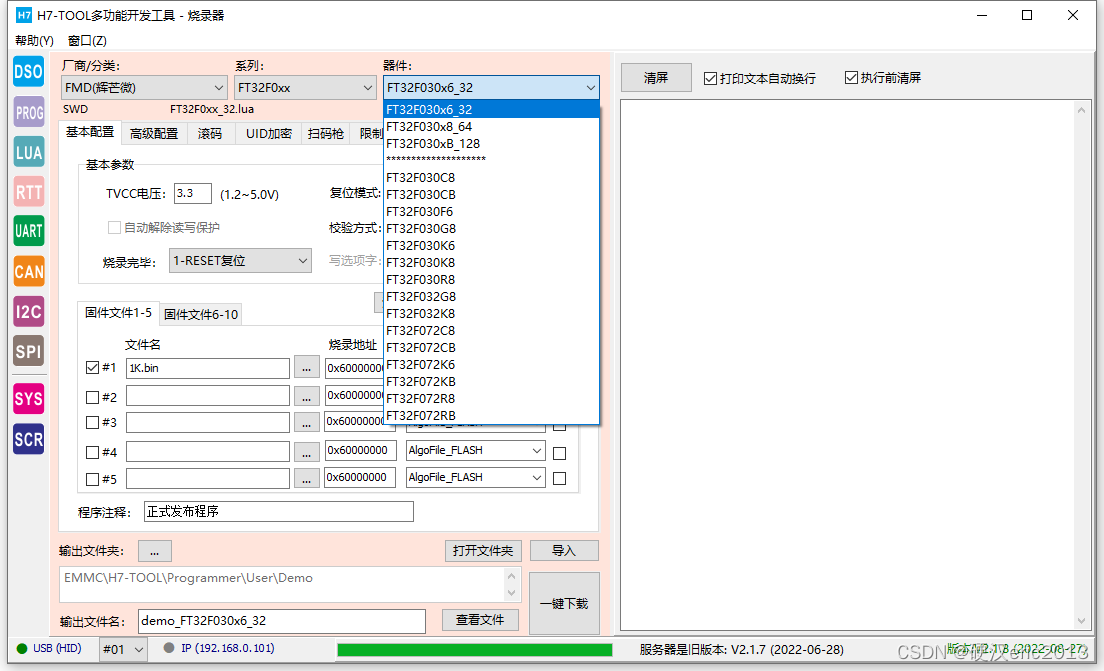
Task: Toggle firmware file #1 checkbox
Action: (92, 368)
